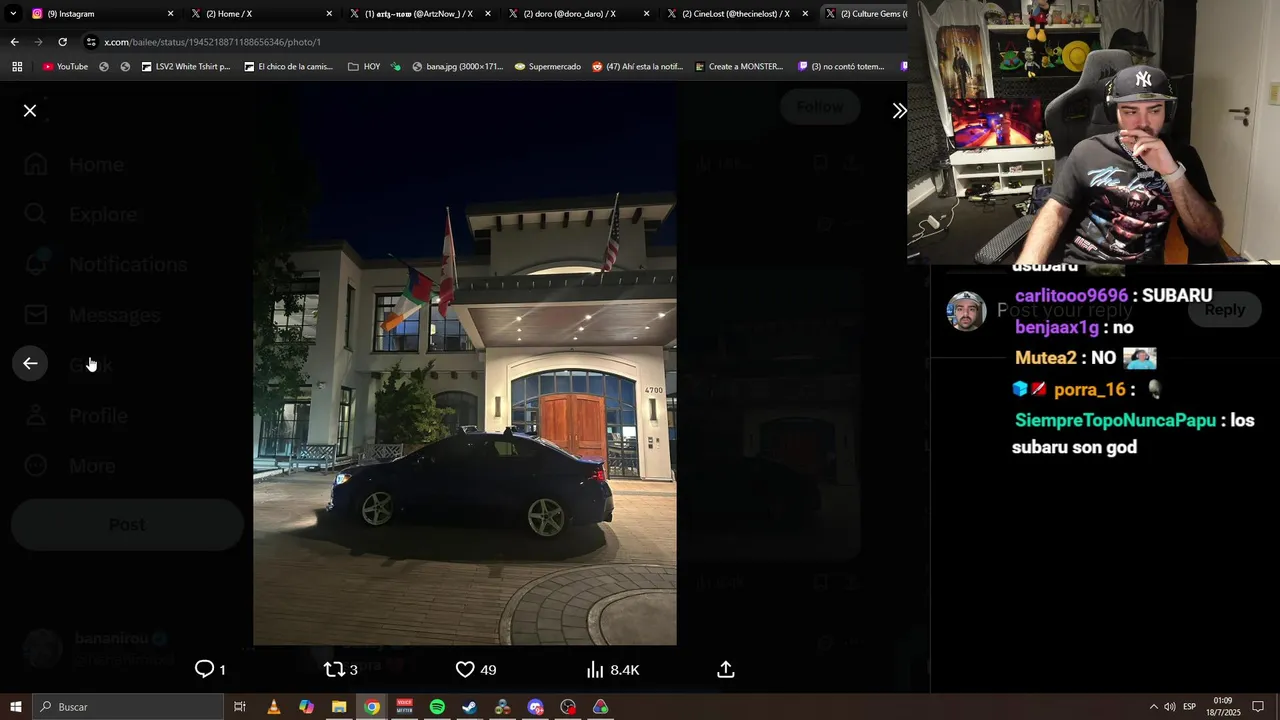Open site information icon in address bar
1280x720 pixels.
[91, 42]
